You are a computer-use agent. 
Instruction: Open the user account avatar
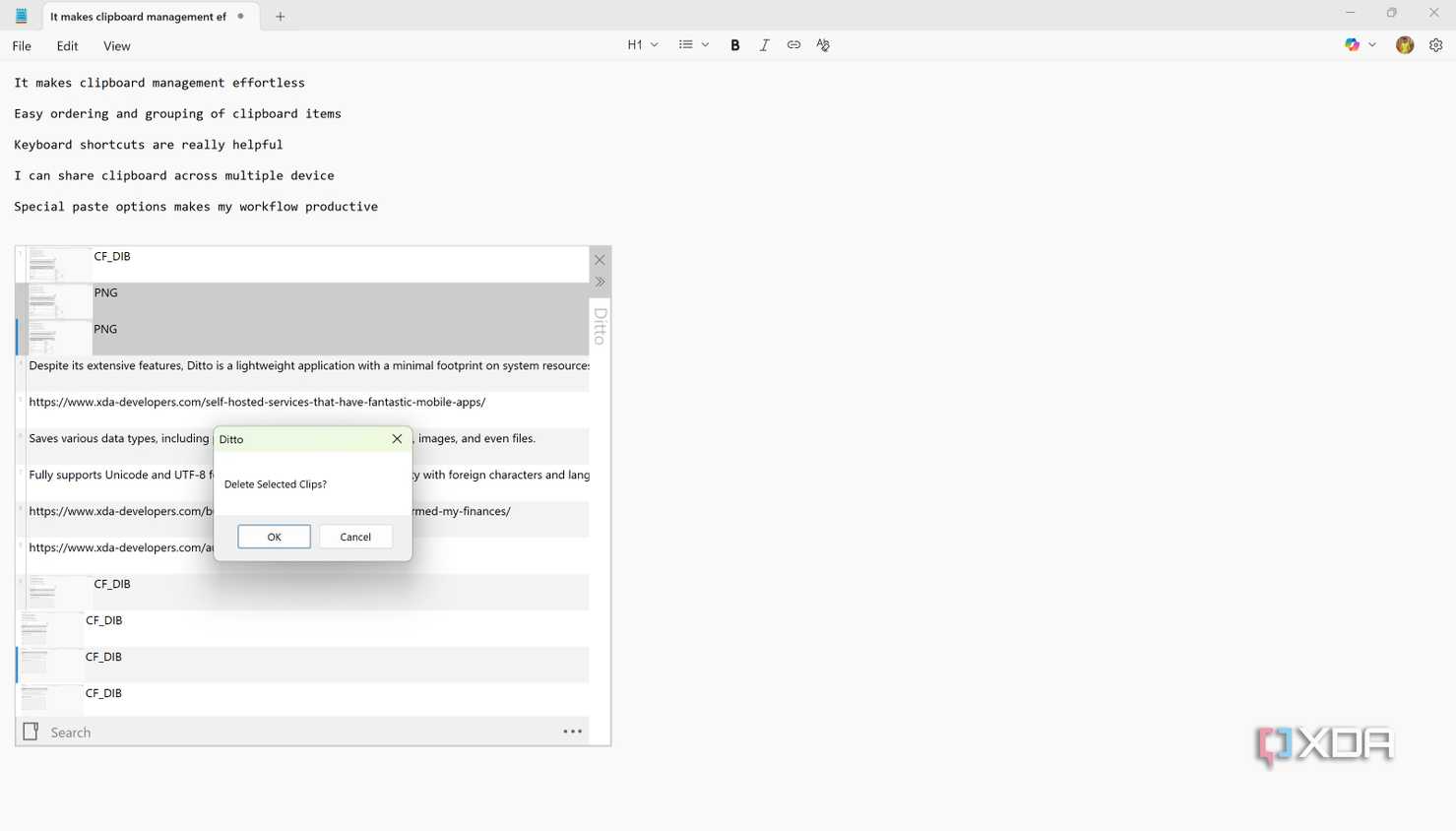coord(1405,45)
